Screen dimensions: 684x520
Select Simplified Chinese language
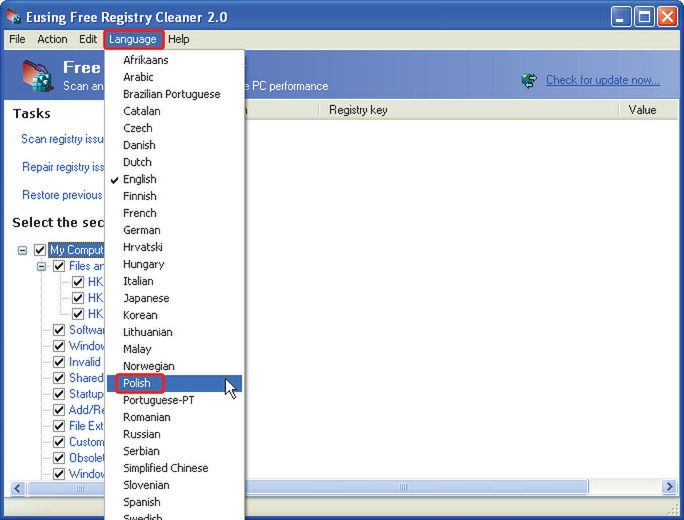pos(174,469)
